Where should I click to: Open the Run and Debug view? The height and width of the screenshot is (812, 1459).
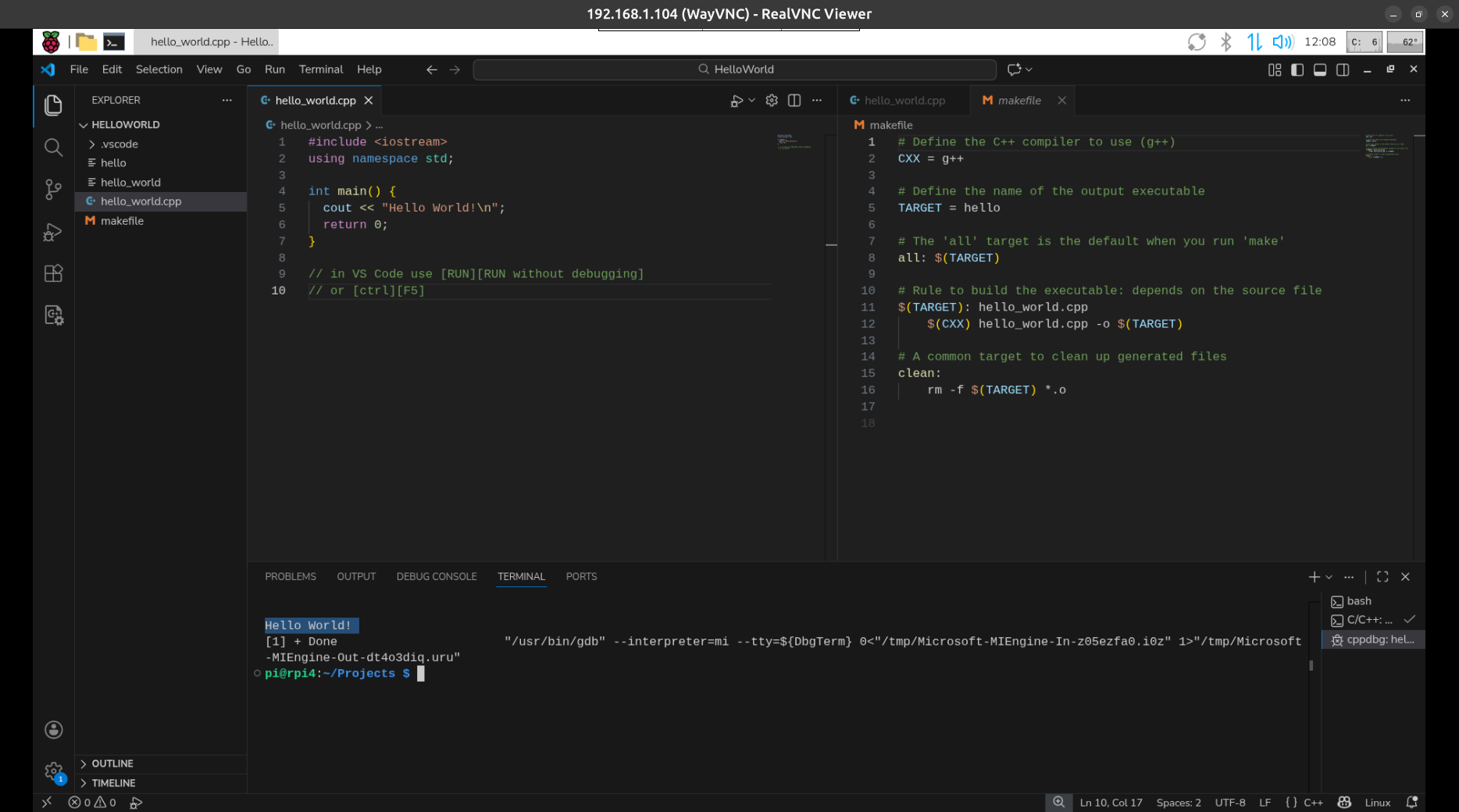[53, 232]
